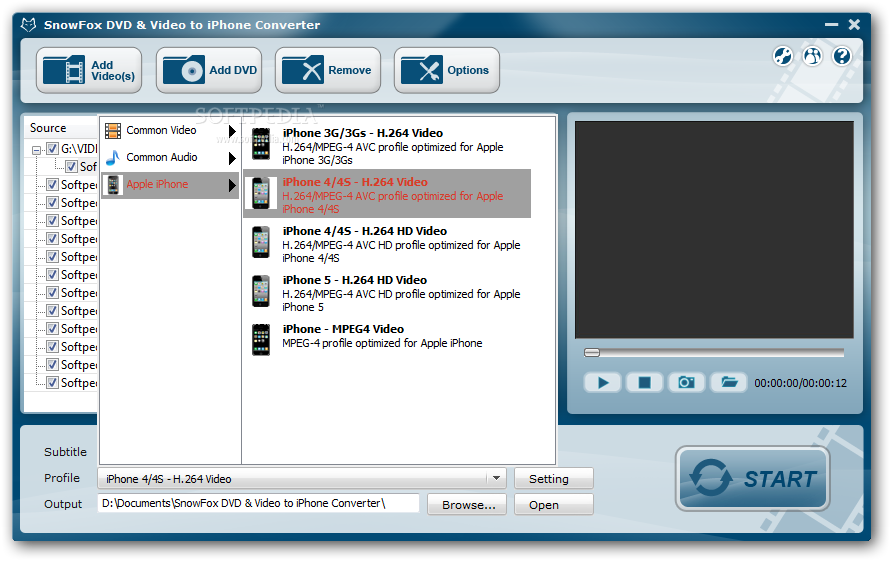Uncheck the third Softpe item checkbox
This screenshot has height=561, width=891.
pyautogui.click(x=52, y=221)
